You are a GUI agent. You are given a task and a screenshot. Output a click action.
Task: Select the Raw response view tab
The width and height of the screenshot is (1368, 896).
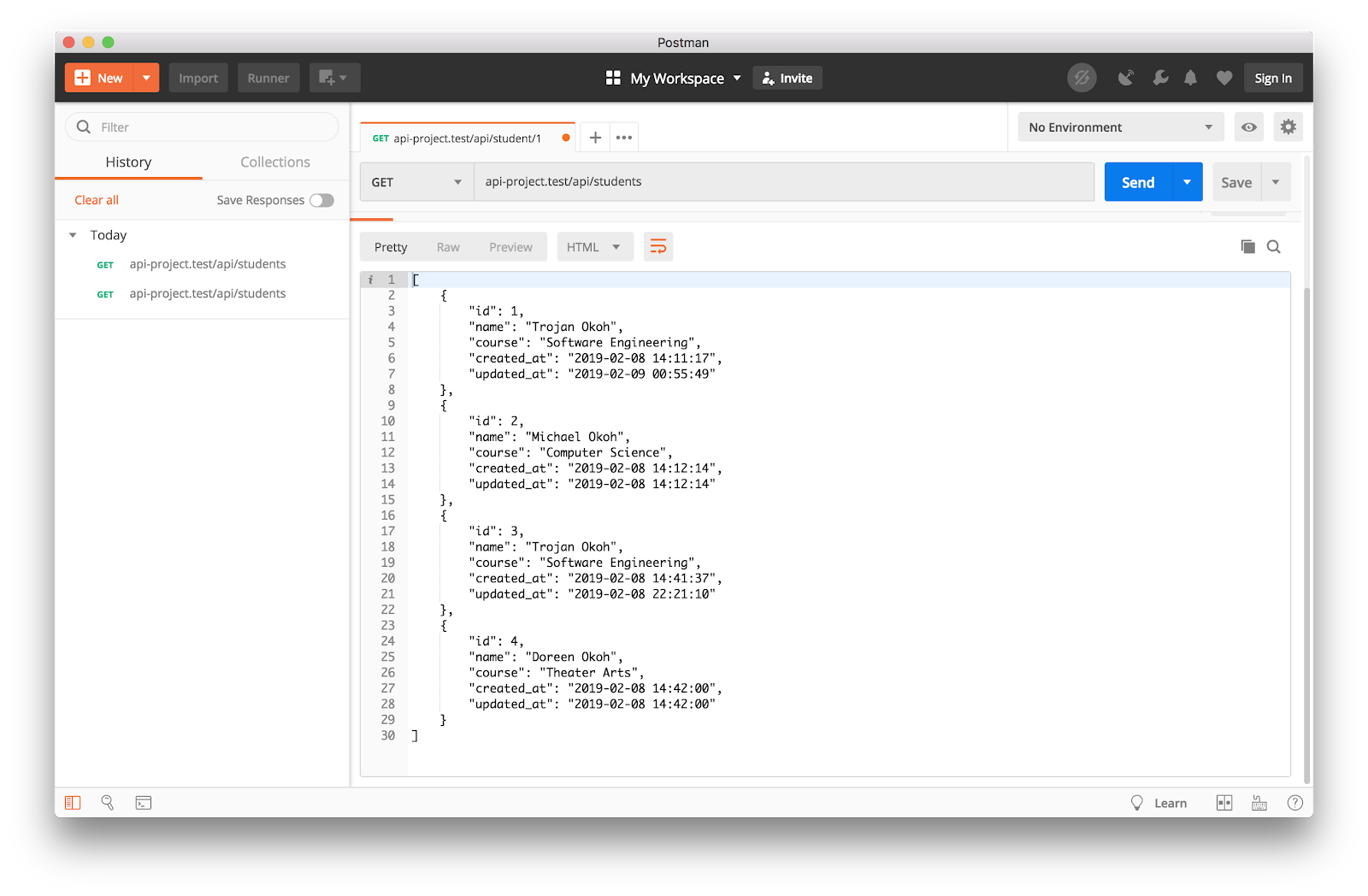(x=448, y=247)
